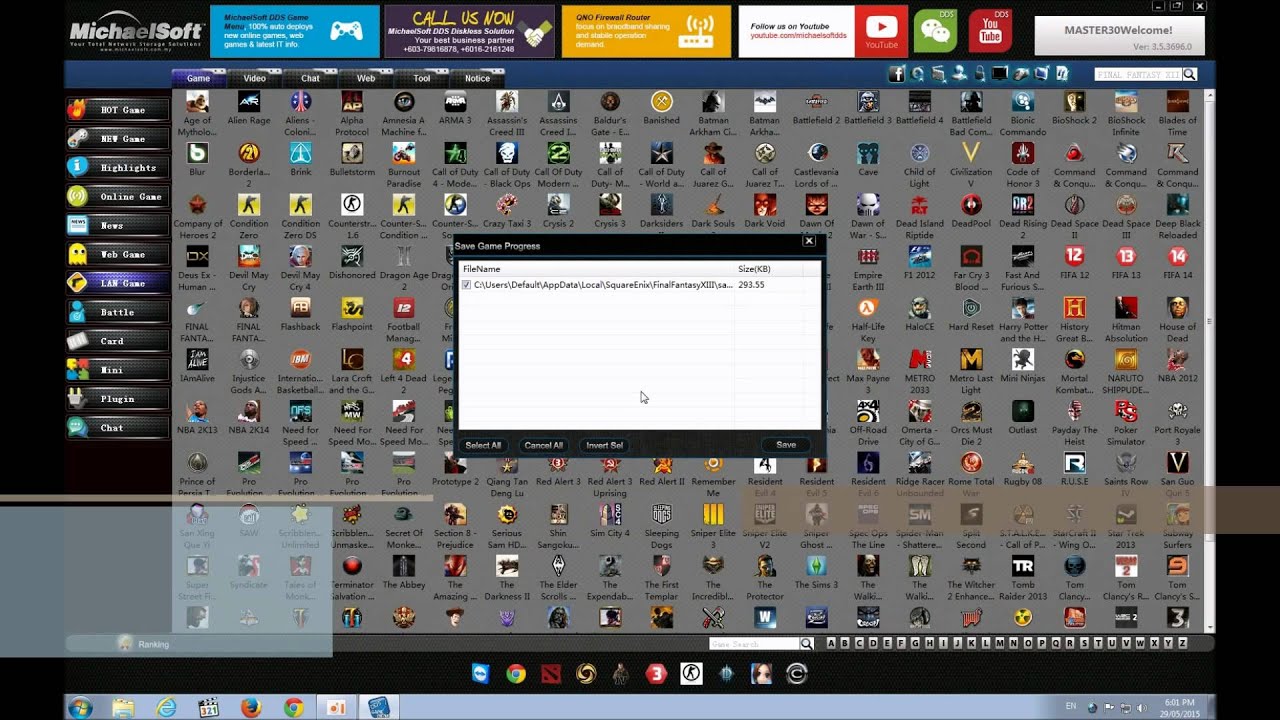The height and width of the screenshot is (720, 1280).
Task: Open the Notice tab
Action: coord(478,78)
